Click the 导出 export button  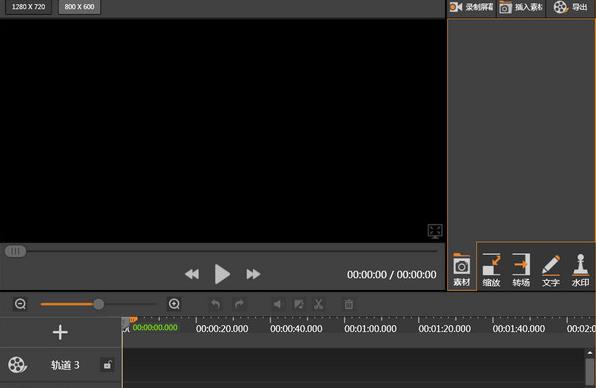click(x=571, y=7)
